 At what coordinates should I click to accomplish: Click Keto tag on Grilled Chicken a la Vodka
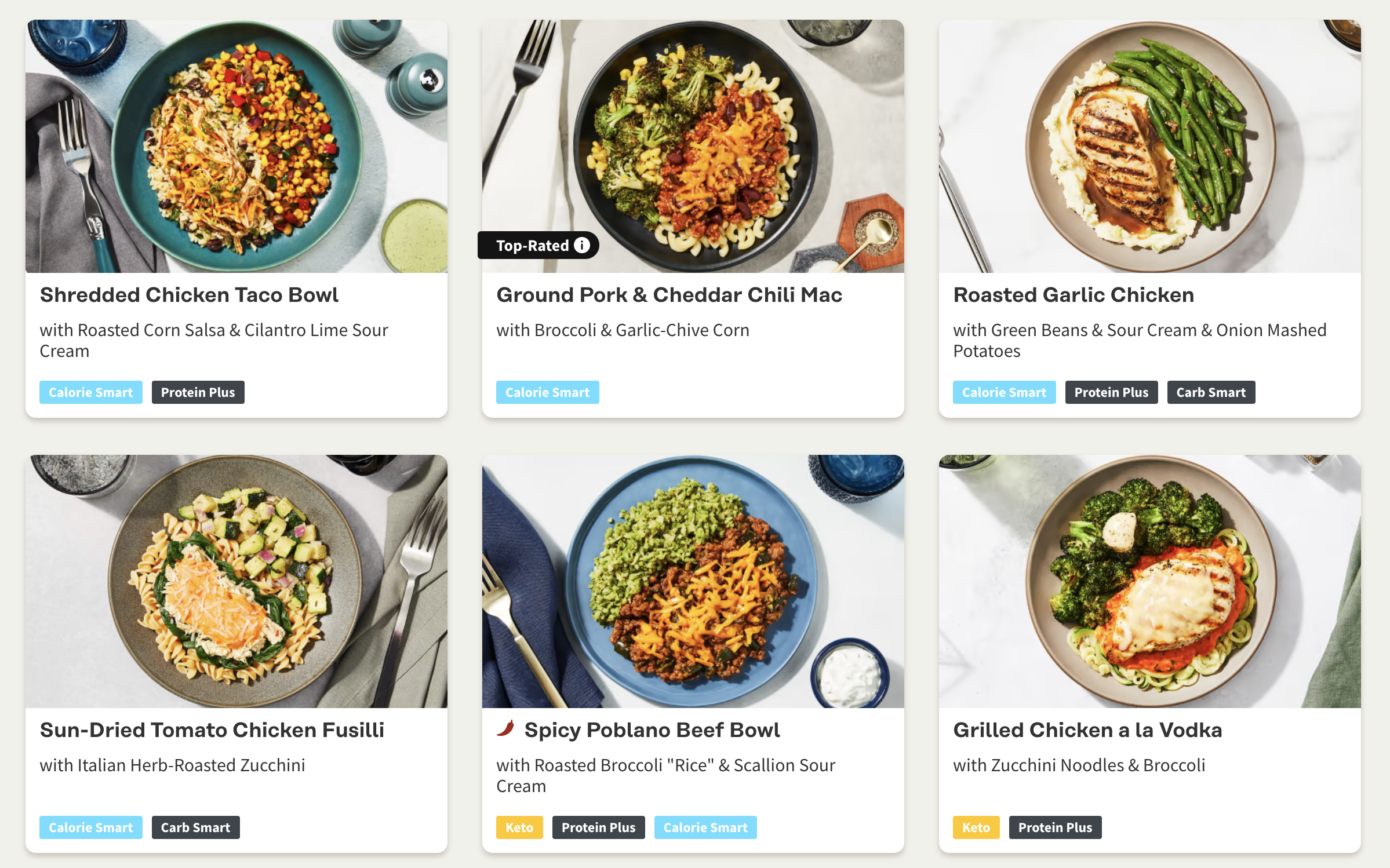976,827
